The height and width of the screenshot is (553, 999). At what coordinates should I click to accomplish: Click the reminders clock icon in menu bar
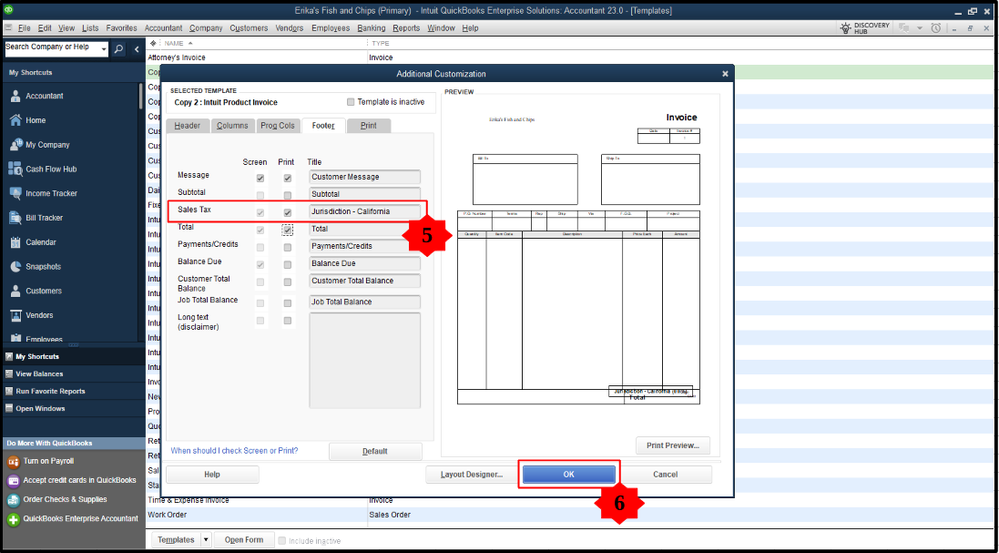coord(935,28)
